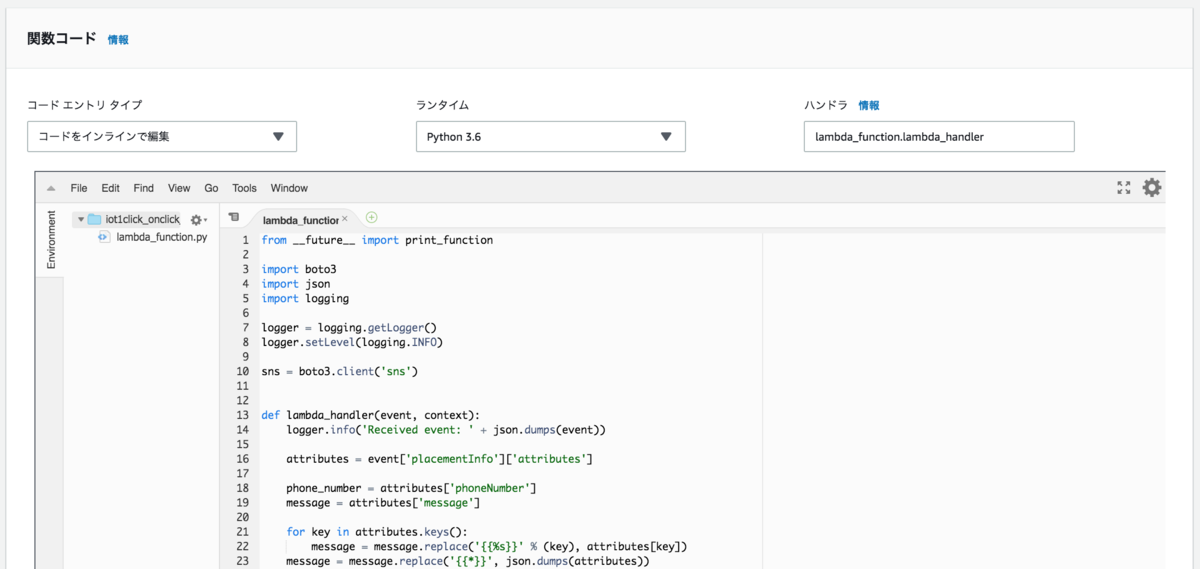
Task: Click the json.dumps(attributes) replace line
Action: [467, 561]
